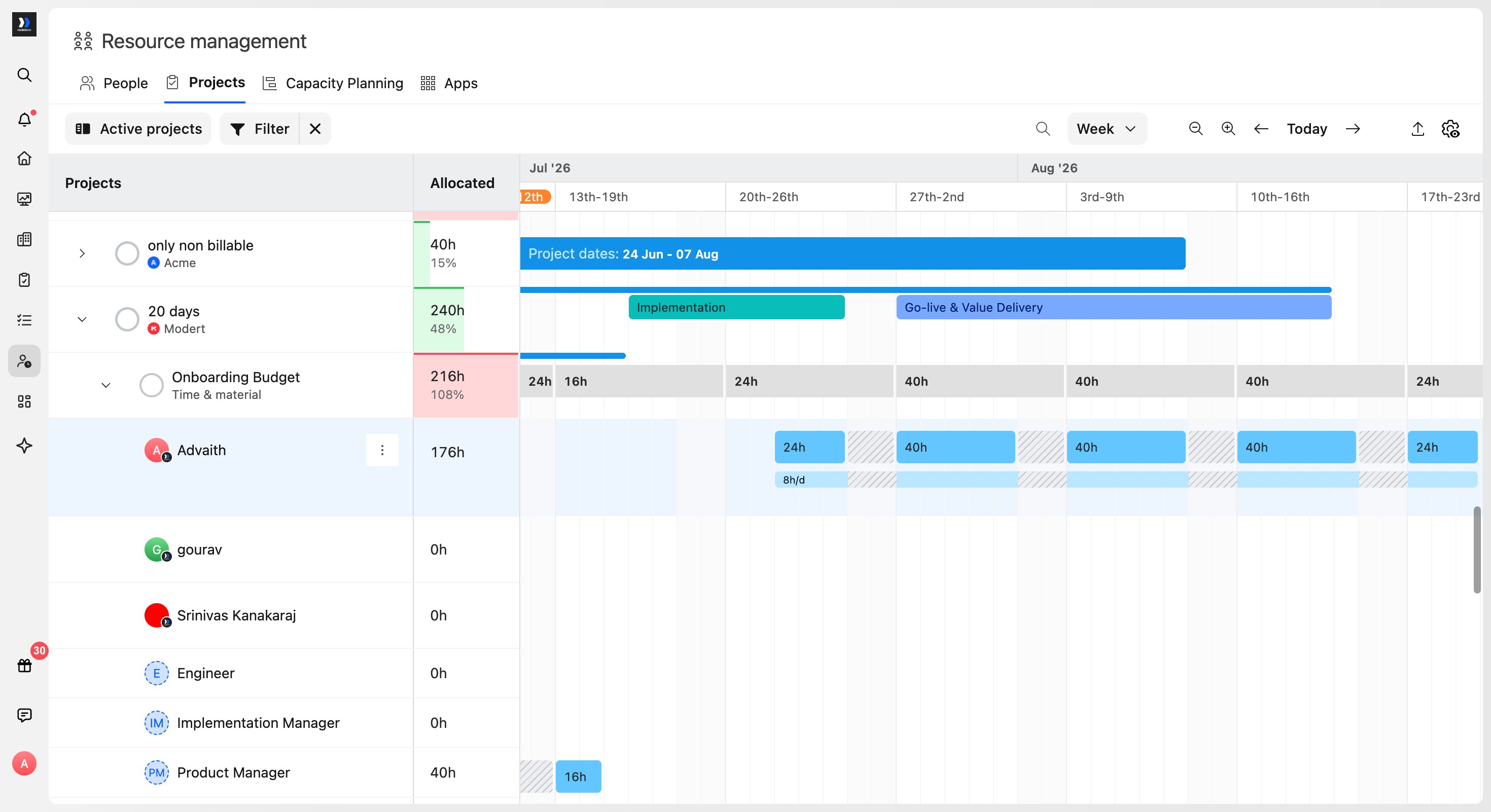Click the Product Manager PM placeholder avatar

point(156,772)
